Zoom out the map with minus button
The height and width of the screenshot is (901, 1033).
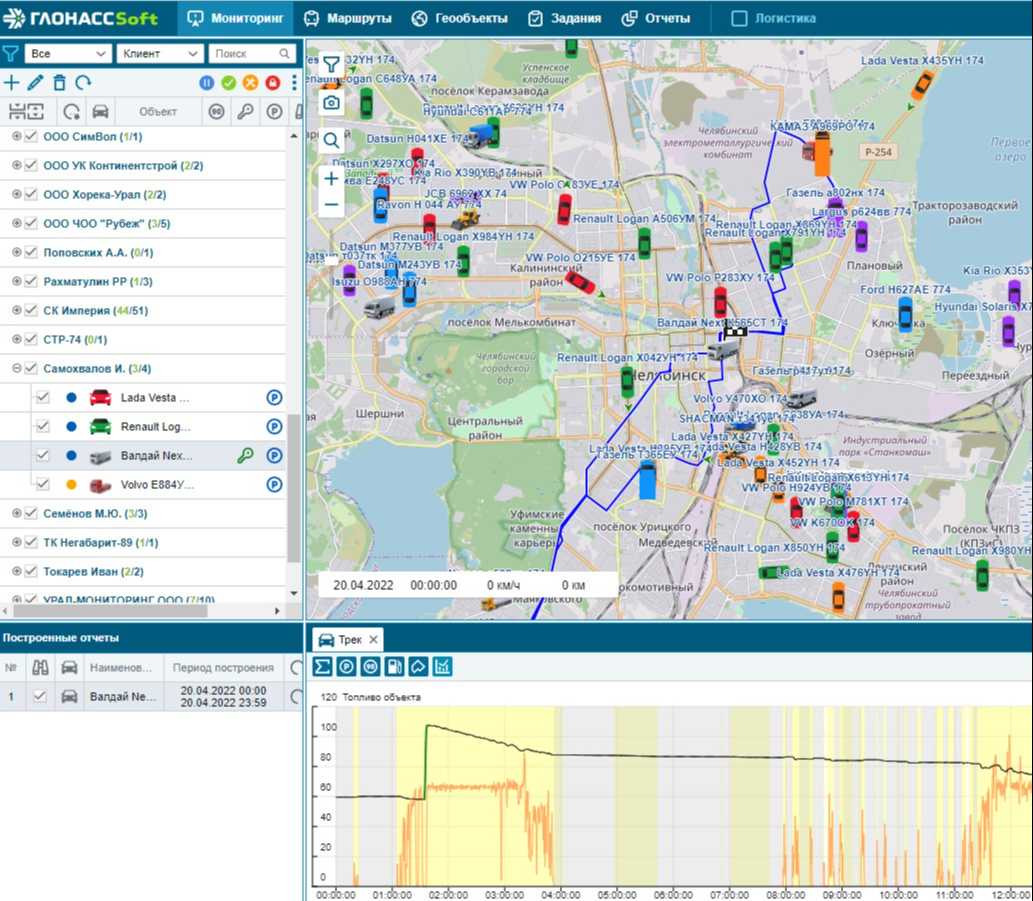[x=331, y=205]
